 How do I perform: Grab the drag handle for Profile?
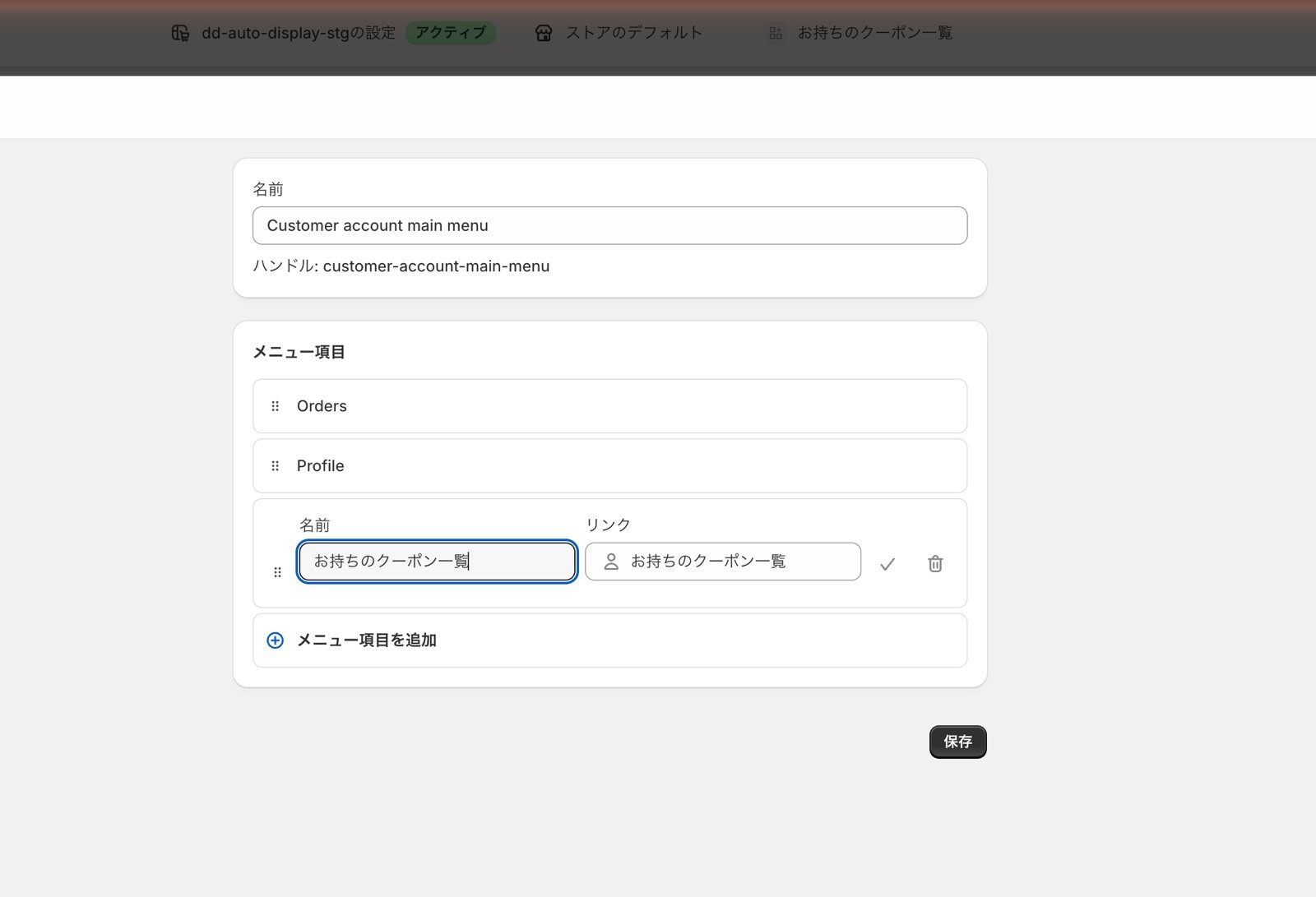276,466
